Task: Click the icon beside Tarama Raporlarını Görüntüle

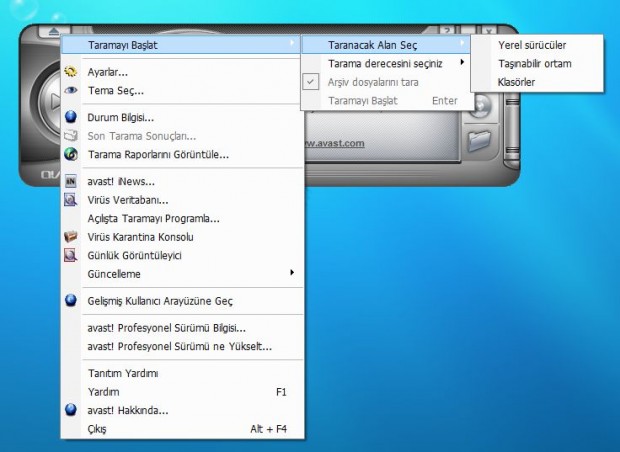Action: click(70, 154)
